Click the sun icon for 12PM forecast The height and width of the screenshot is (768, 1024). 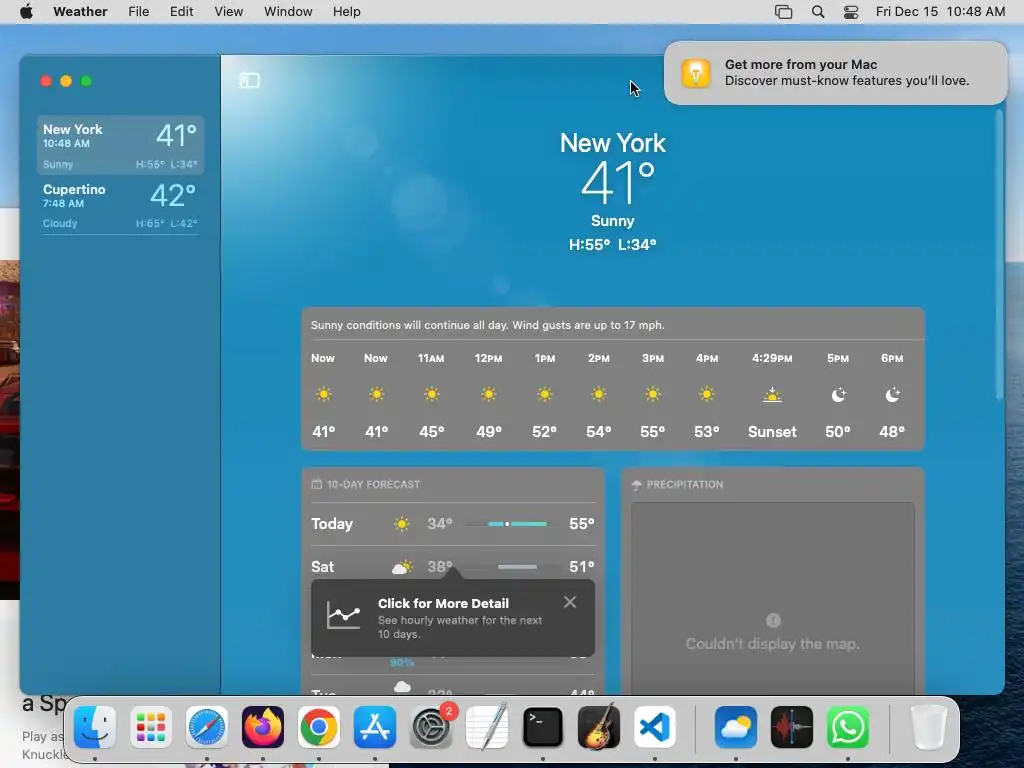point(488,394)
